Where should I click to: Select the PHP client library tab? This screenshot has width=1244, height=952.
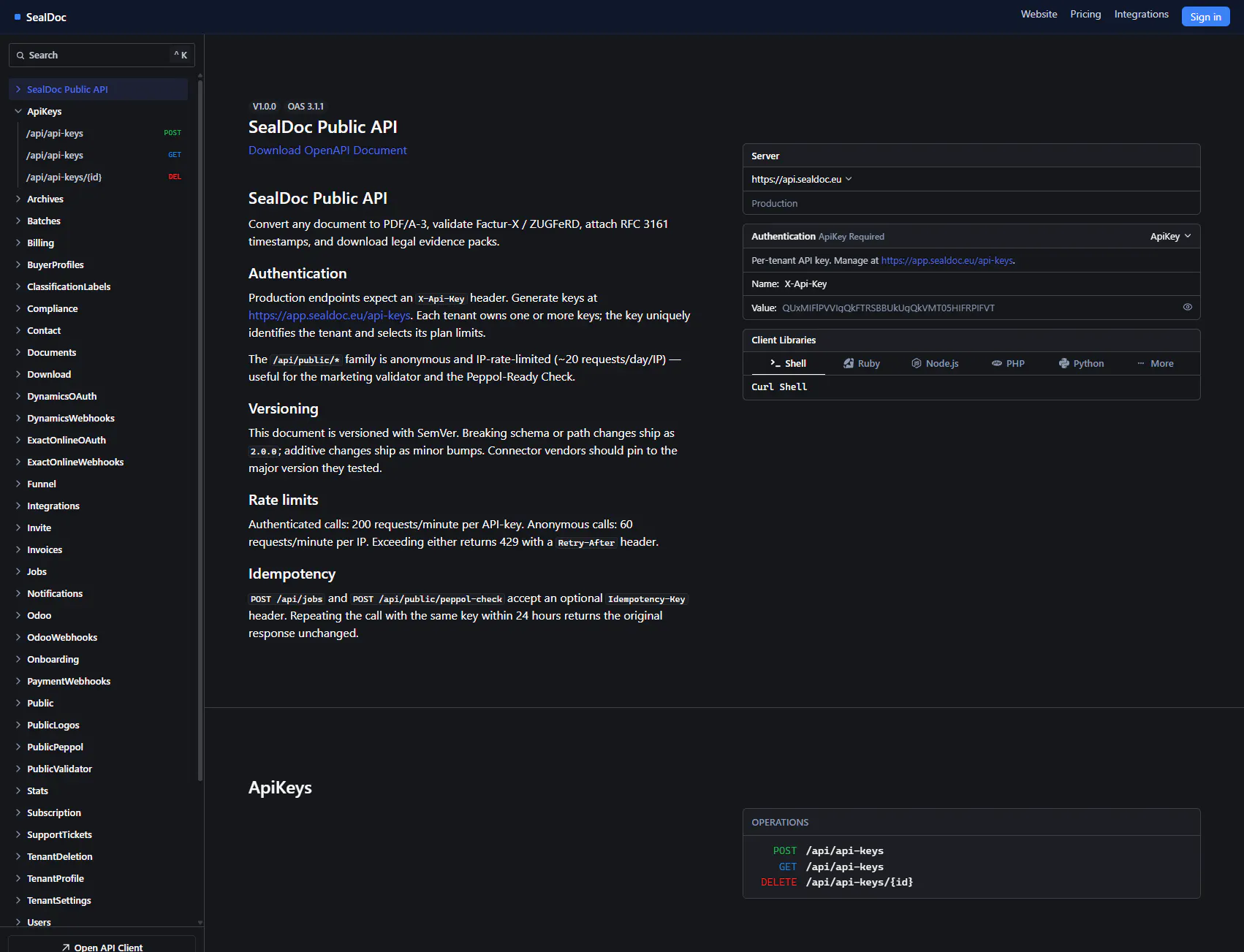[x=1008, y=363]
